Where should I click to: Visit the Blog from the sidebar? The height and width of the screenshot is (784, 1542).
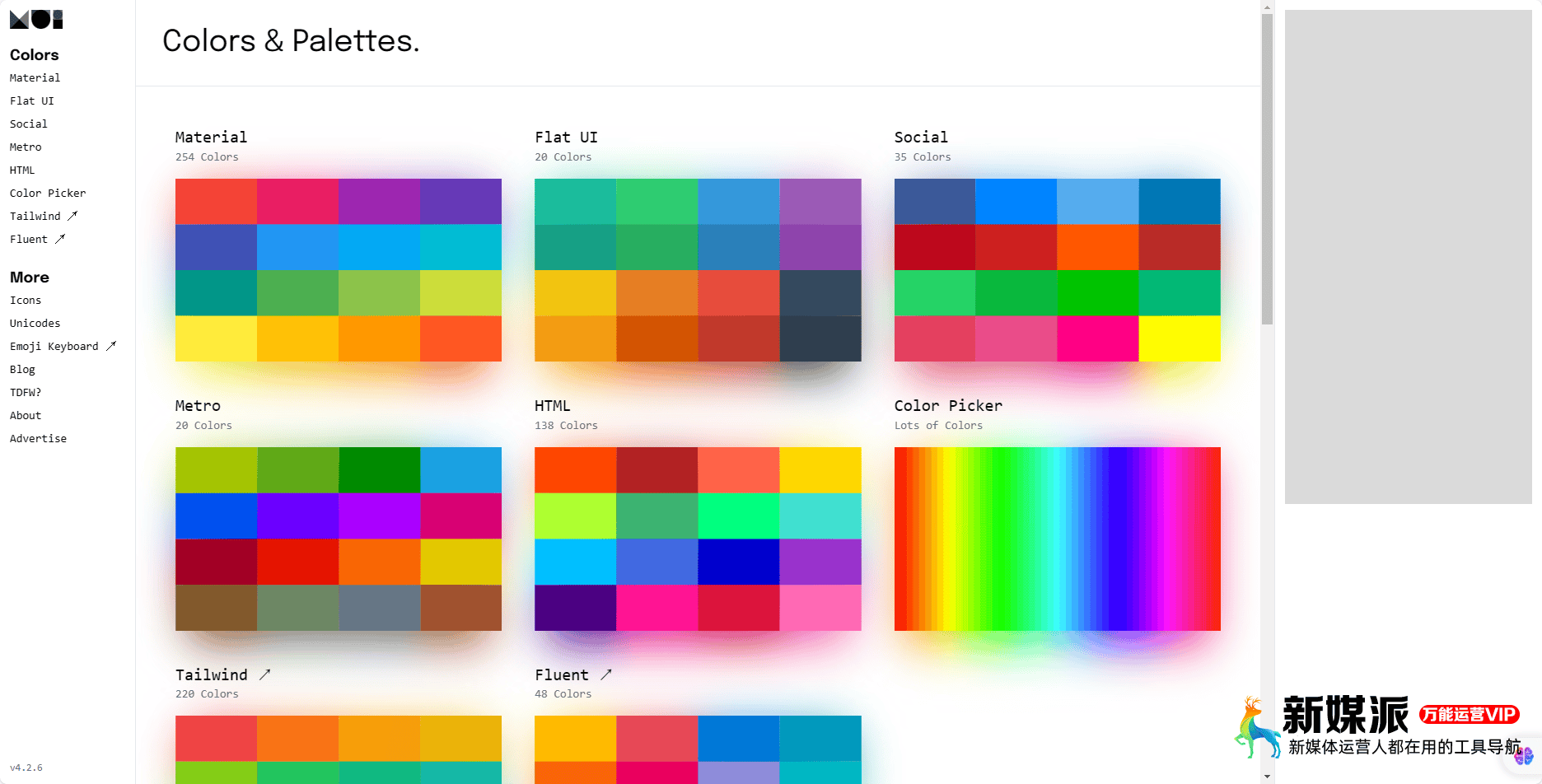coord(22,369)
